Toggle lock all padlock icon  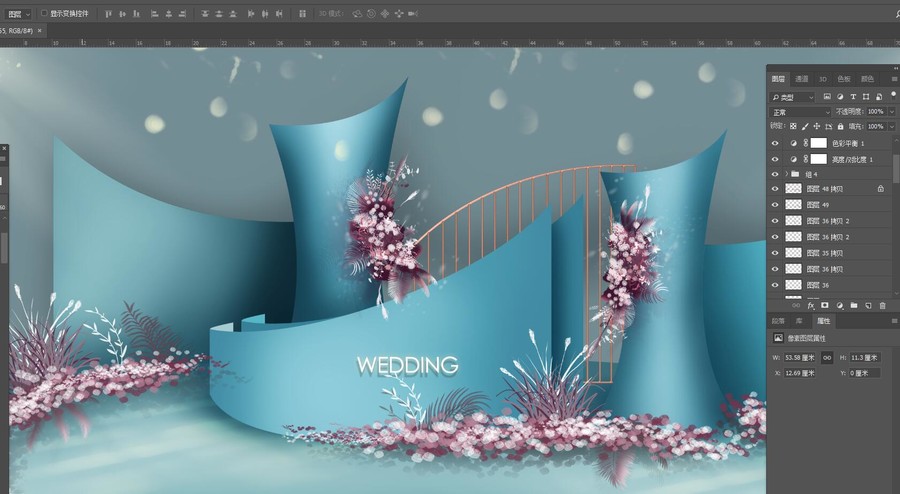click(840, 126)
